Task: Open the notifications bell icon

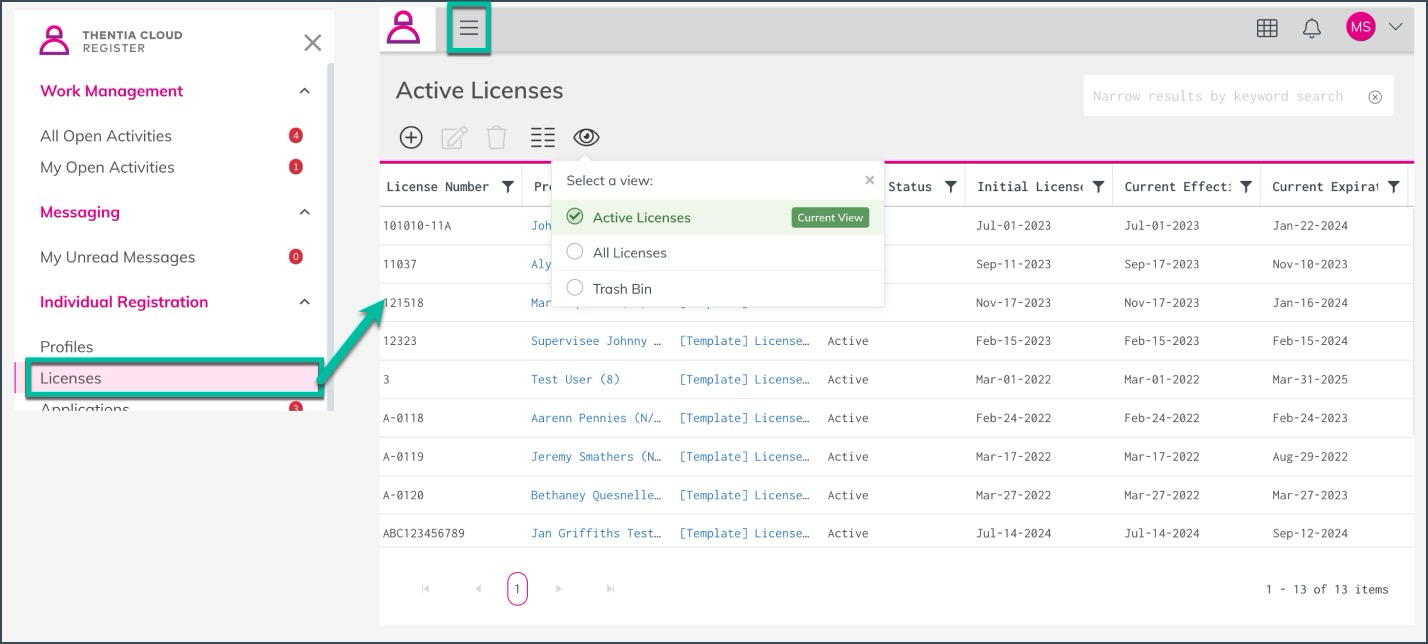Action: point(1312,28)
